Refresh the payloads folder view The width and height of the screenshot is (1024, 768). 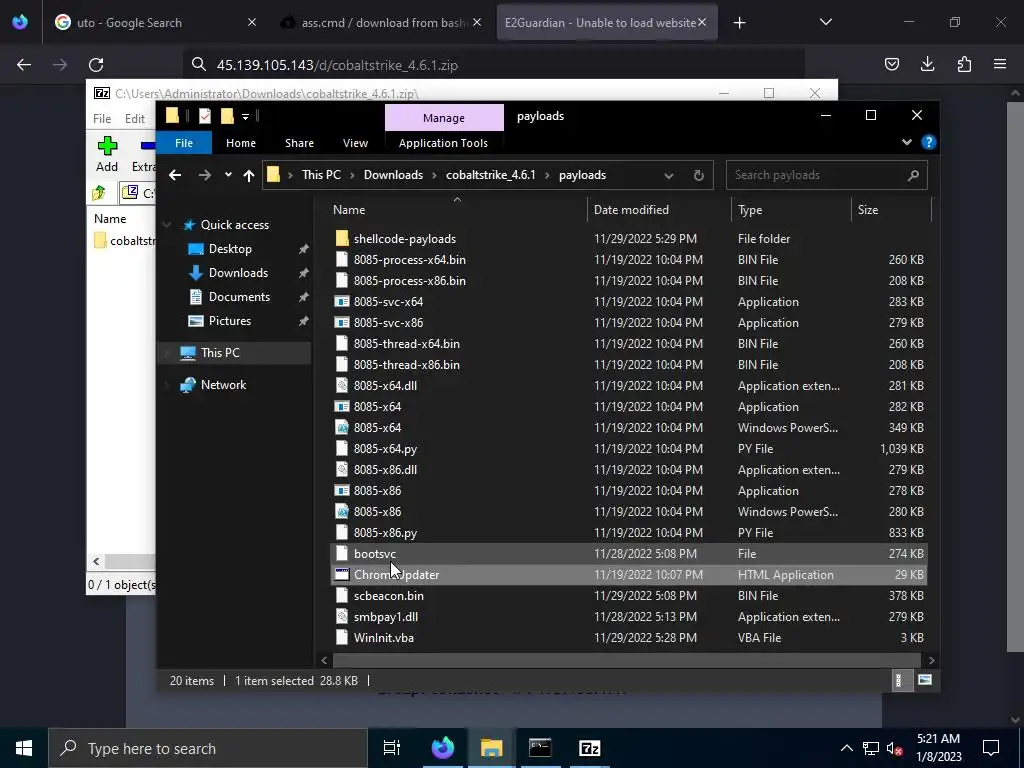(x=698, y=175)
